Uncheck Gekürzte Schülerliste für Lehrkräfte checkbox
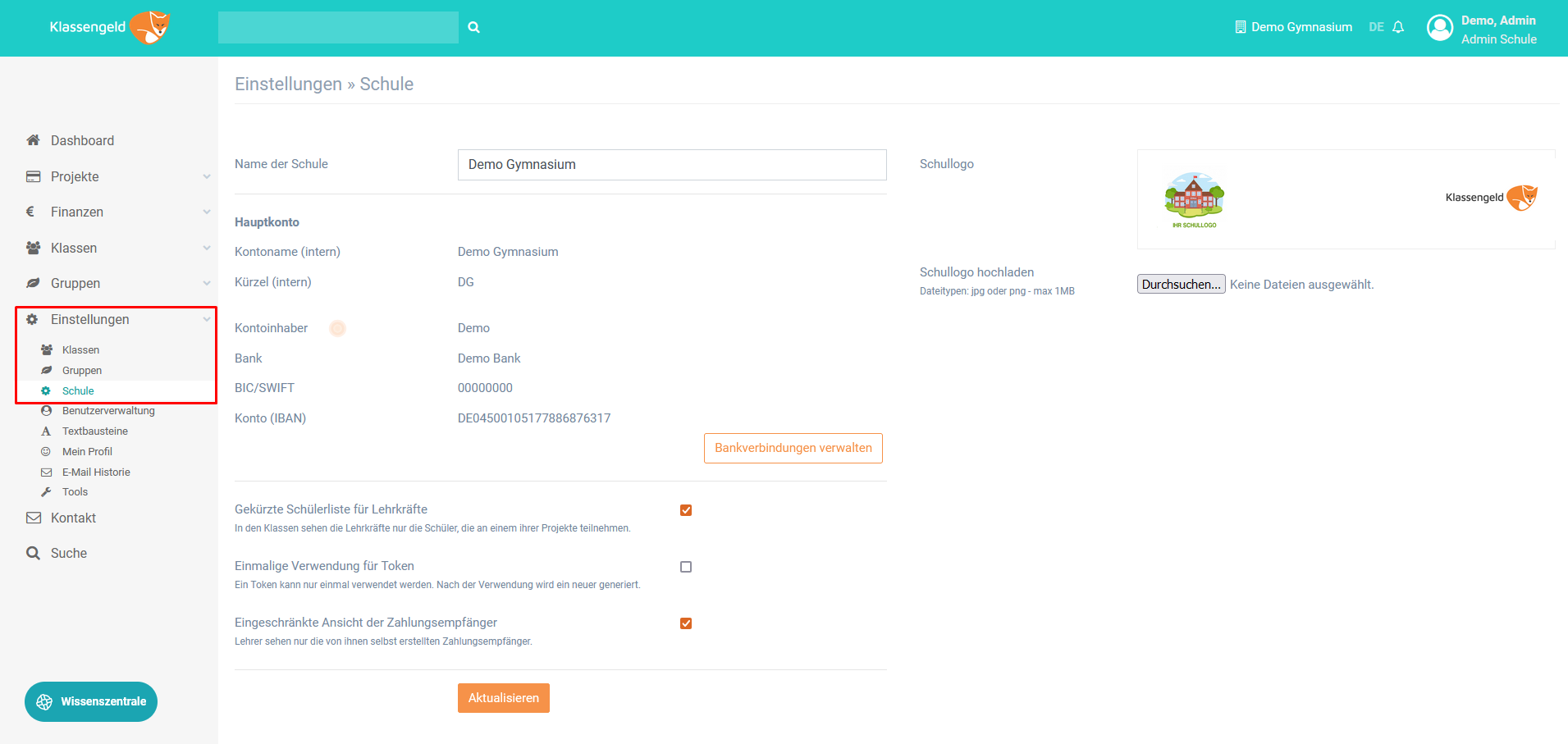Screen dimensions: 1568x744 (x=686, y=510)
